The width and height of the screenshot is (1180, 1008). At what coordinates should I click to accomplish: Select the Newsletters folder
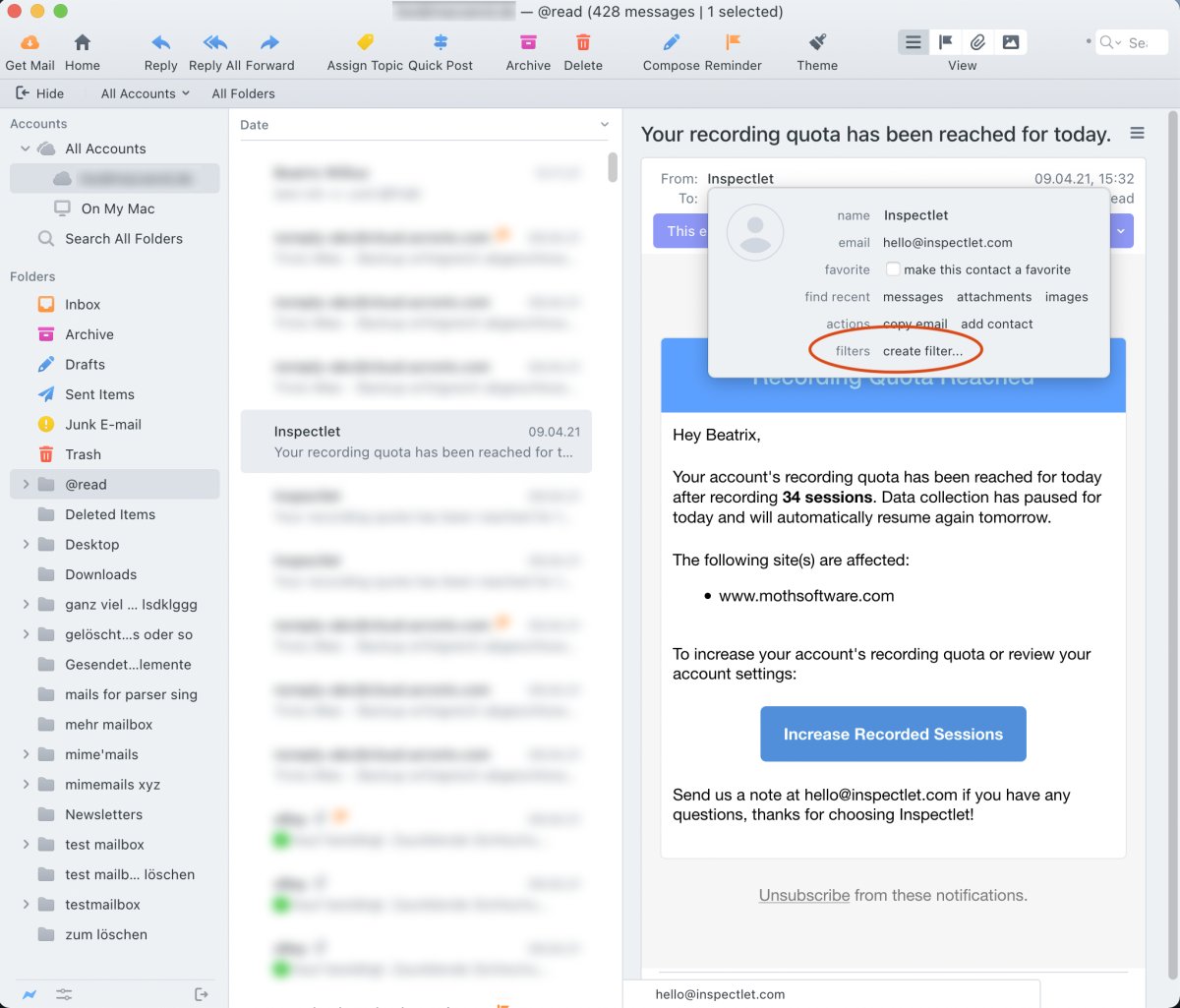click(103, 814)
